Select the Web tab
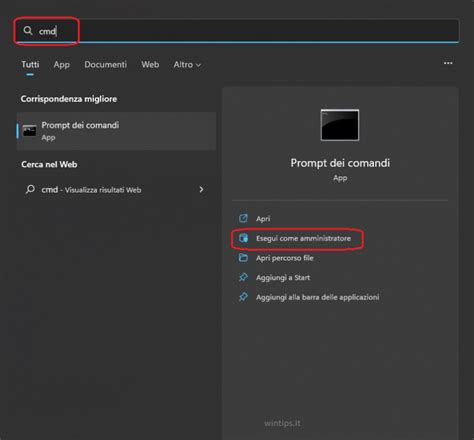The width and height of the screenshot is (474, 440). (150, 65)
